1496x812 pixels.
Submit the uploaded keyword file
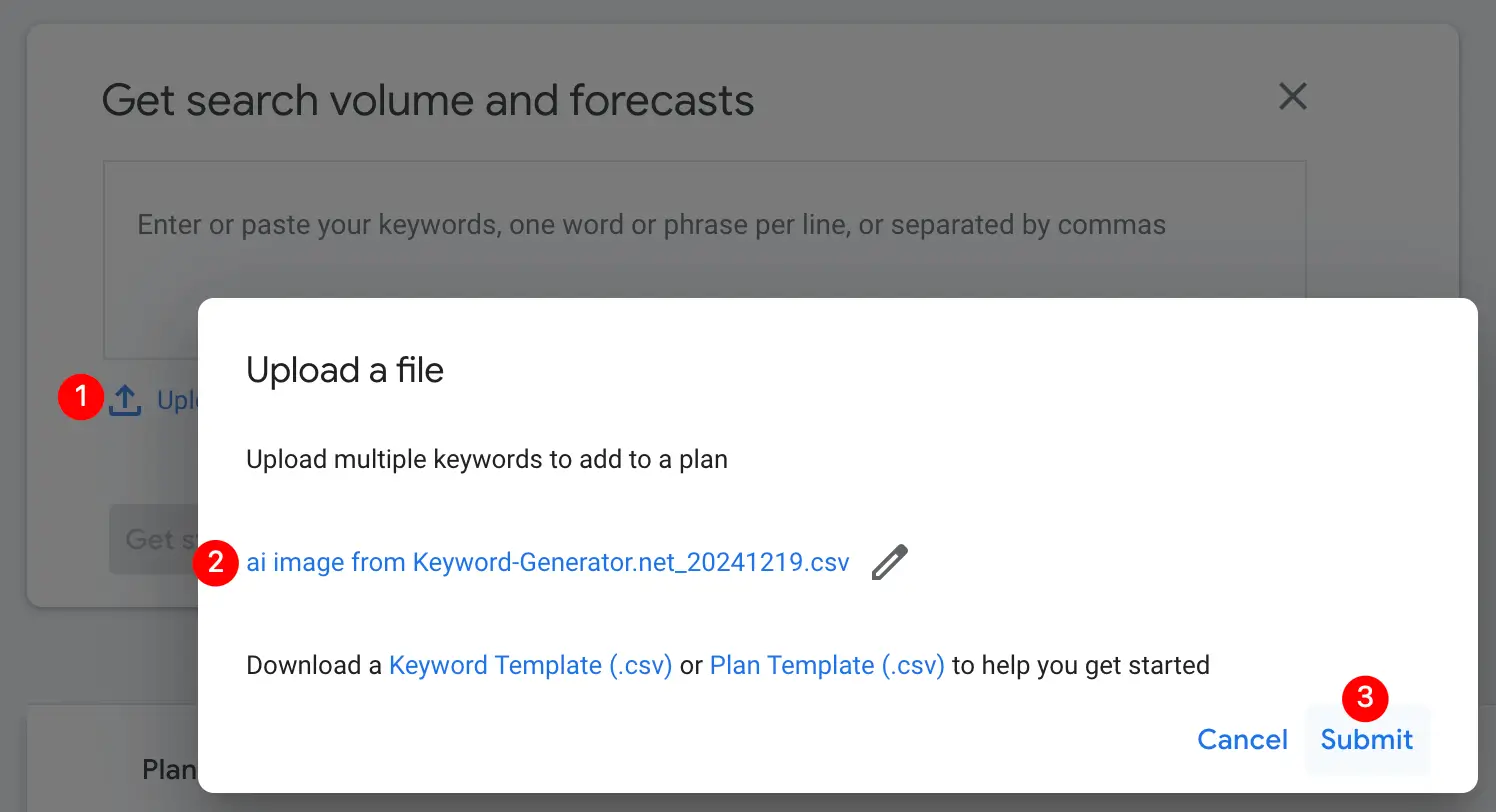click(x=1366, y=740)
